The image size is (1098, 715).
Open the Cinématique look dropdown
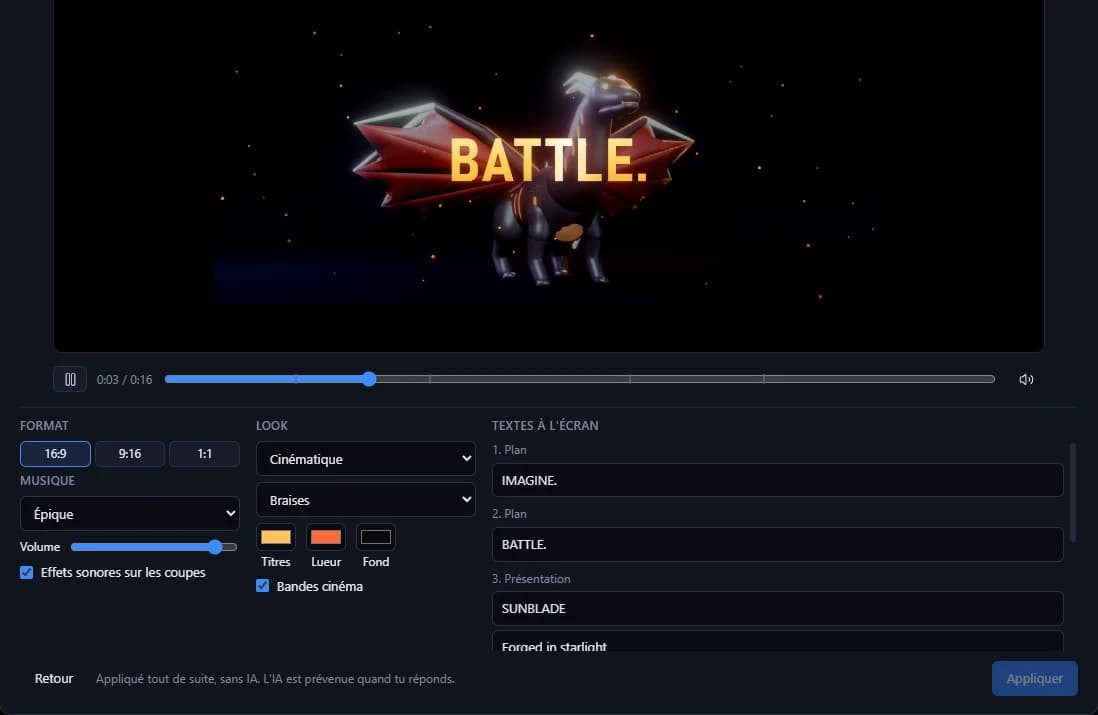(366, 459)
